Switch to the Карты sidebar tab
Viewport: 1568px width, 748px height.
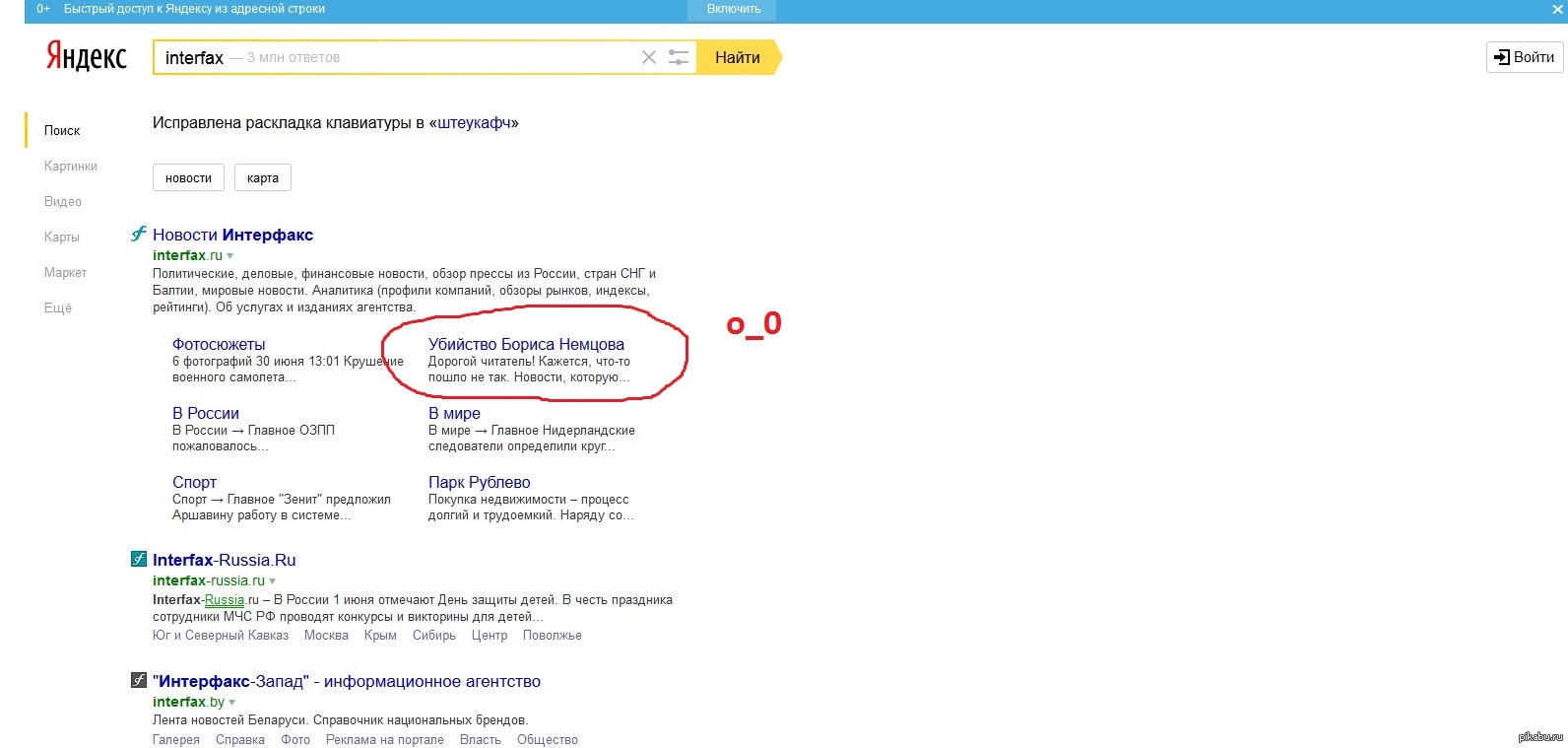coord(62,237)
